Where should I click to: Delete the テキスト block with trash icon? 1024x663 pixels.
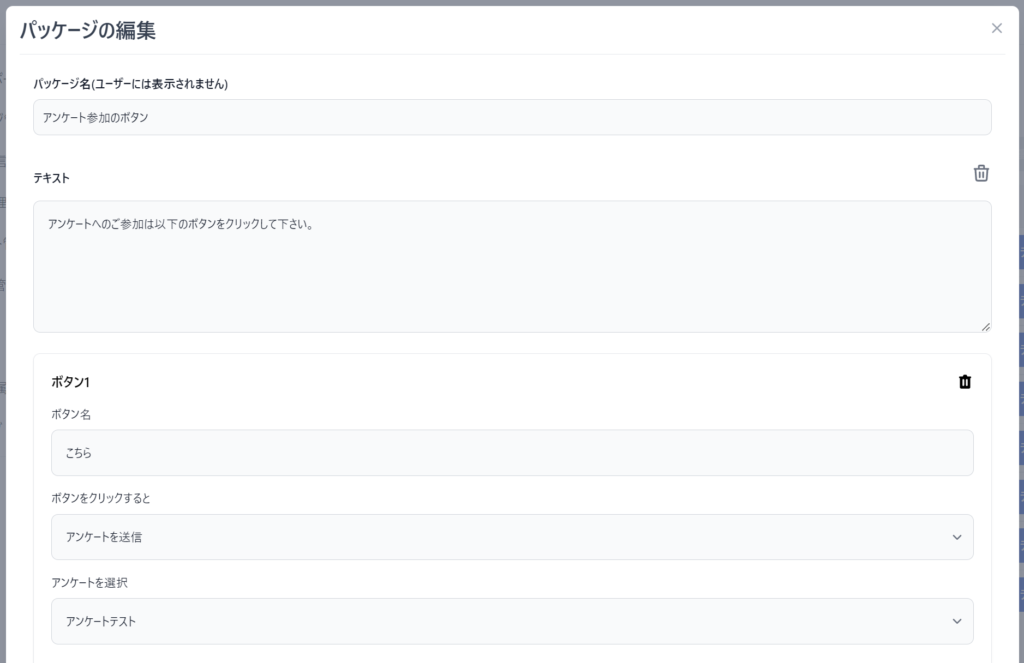tap(981, 173)
